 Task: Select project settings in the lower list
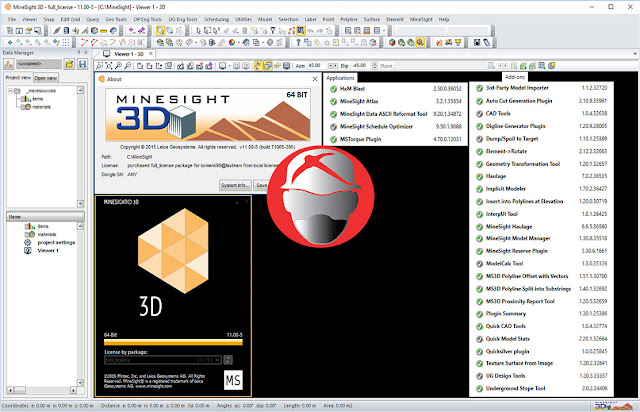click(x=56, y=243)
